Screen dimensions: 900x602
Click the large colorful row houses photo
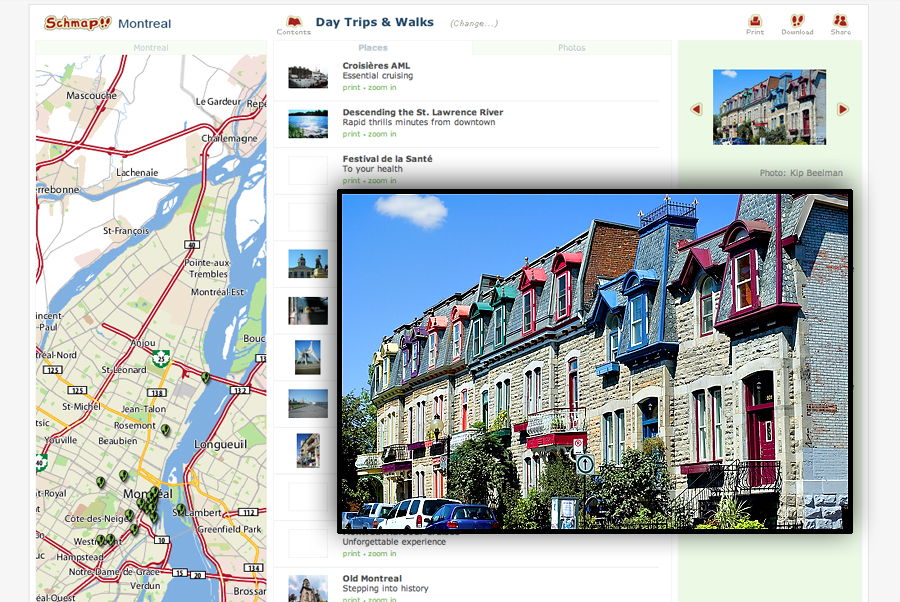pyautogui.click(x=595, y=361)
